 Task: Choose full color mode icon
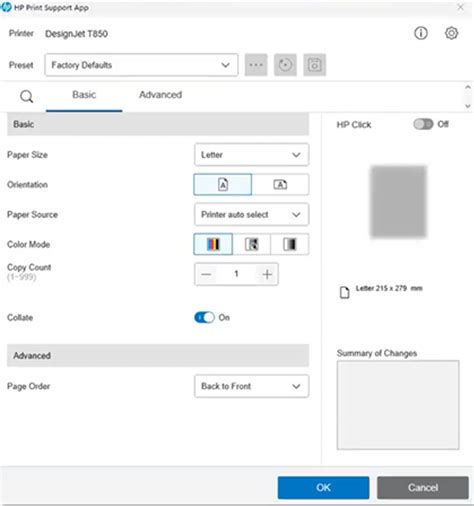[213, 244]
